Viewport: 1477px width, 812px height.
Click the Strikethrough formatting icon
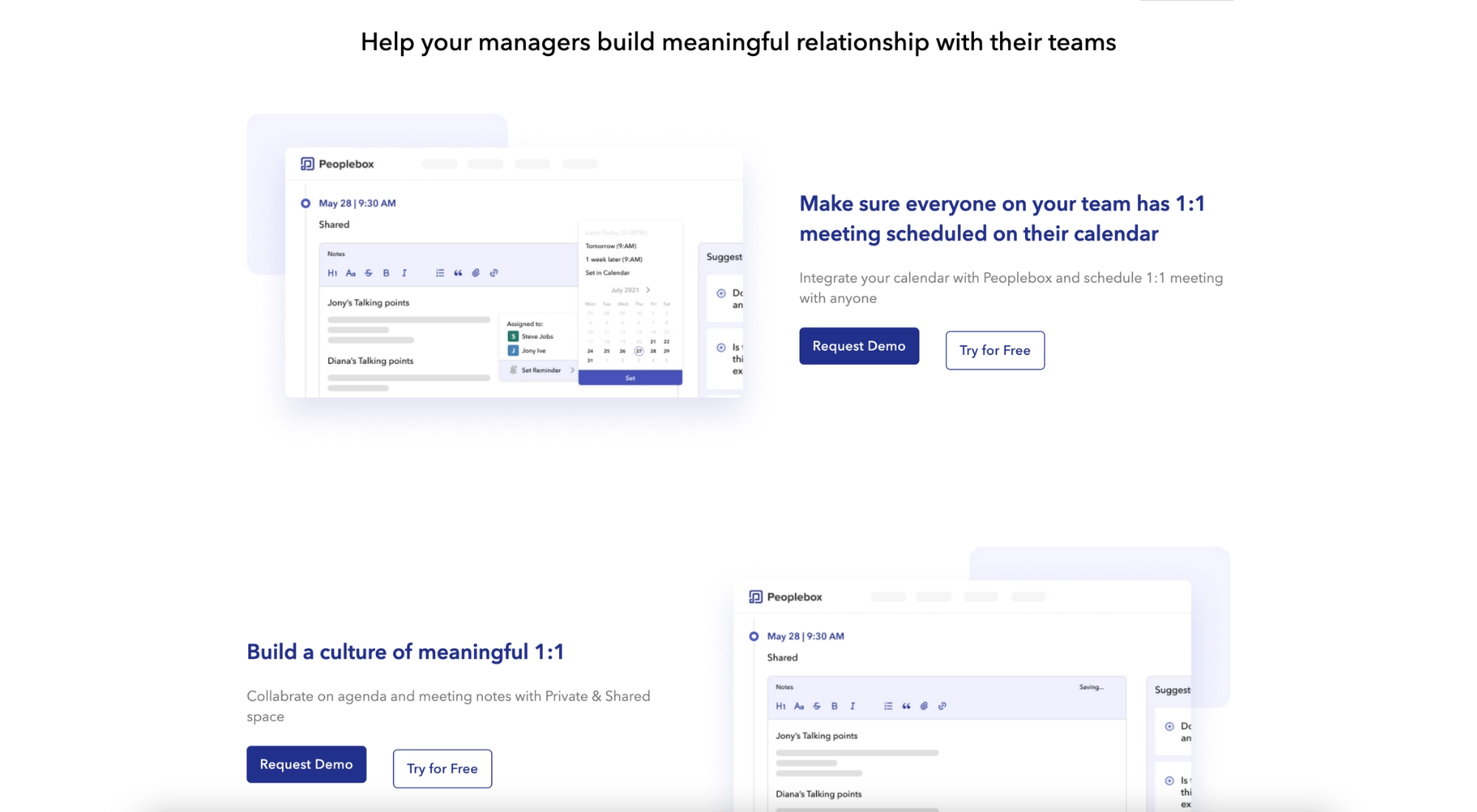pyautogui.click(x=367, y=272)
